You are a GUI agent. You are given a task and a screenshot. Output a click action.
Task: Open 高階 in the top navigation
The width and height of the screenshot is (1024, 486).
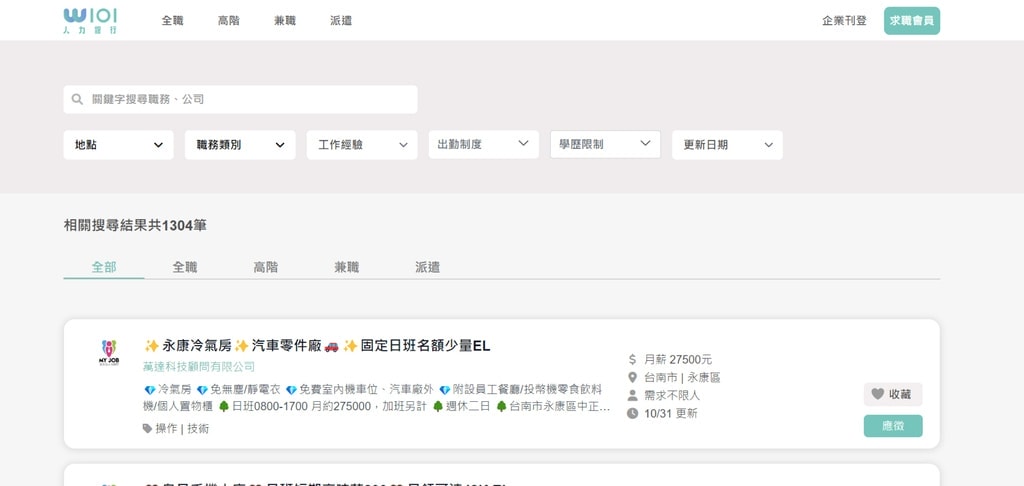click(229, 21)
